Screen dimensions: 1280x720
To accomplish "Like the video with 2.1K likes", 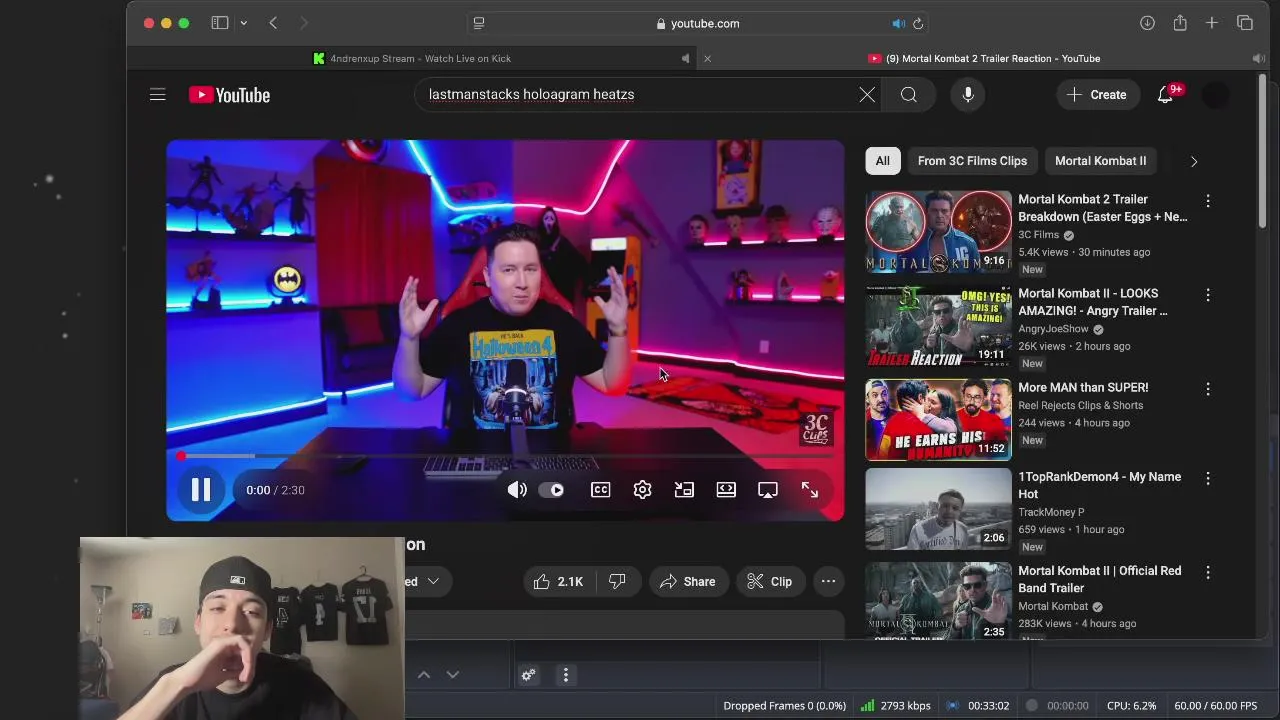I will [x=558, y=581].
